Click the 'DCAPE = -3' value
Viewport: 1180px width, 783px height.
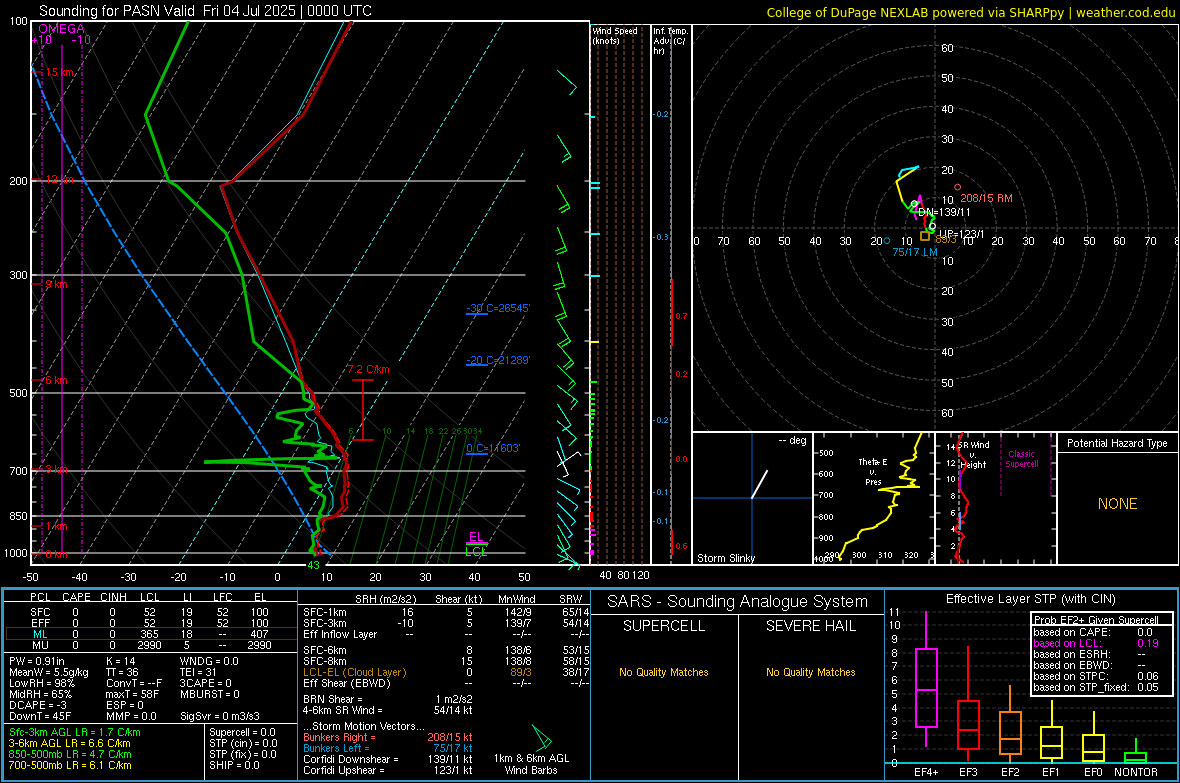point(36,705)
